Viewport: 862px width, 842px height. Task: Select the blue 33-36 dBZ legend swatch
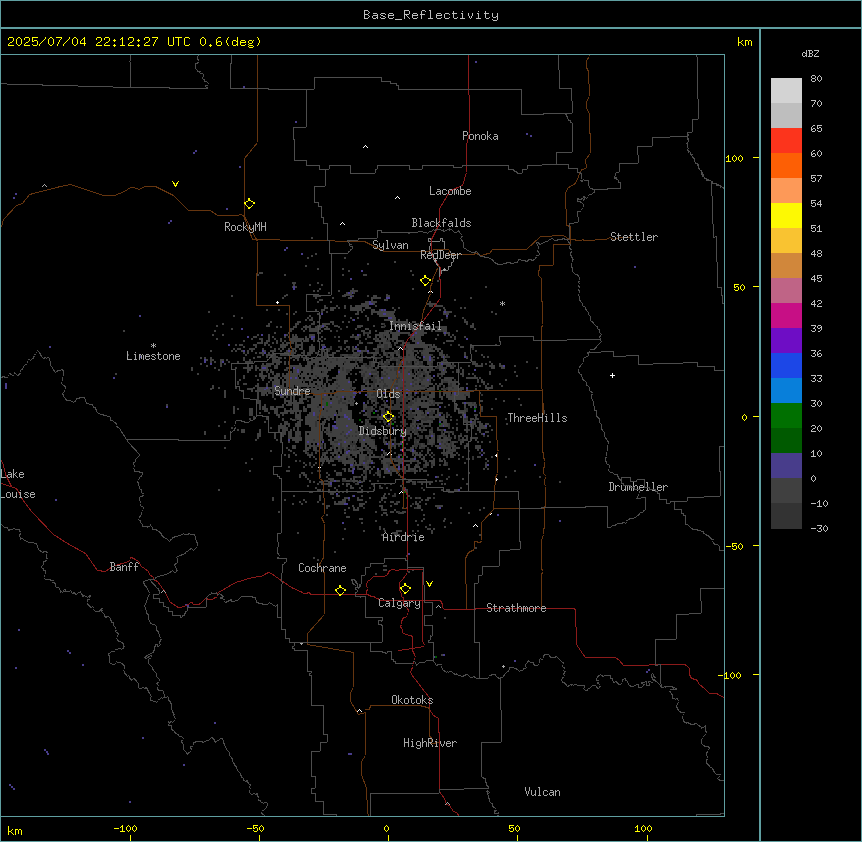(x=786, y=365)
